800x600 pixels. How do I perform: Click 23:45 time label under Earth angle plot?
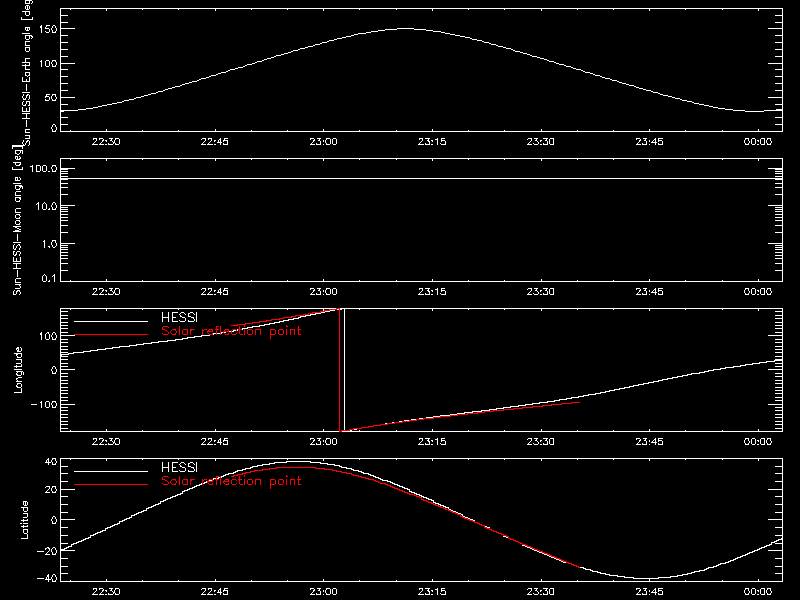click(649, 142)
